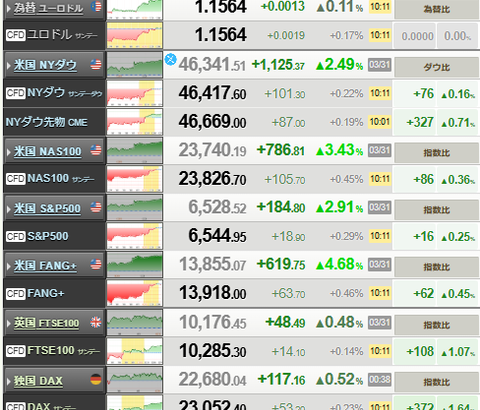This screenshot has height=410, width=480.
Task: Click the 22,680.04 DAX price
Action: pos(212,380)
